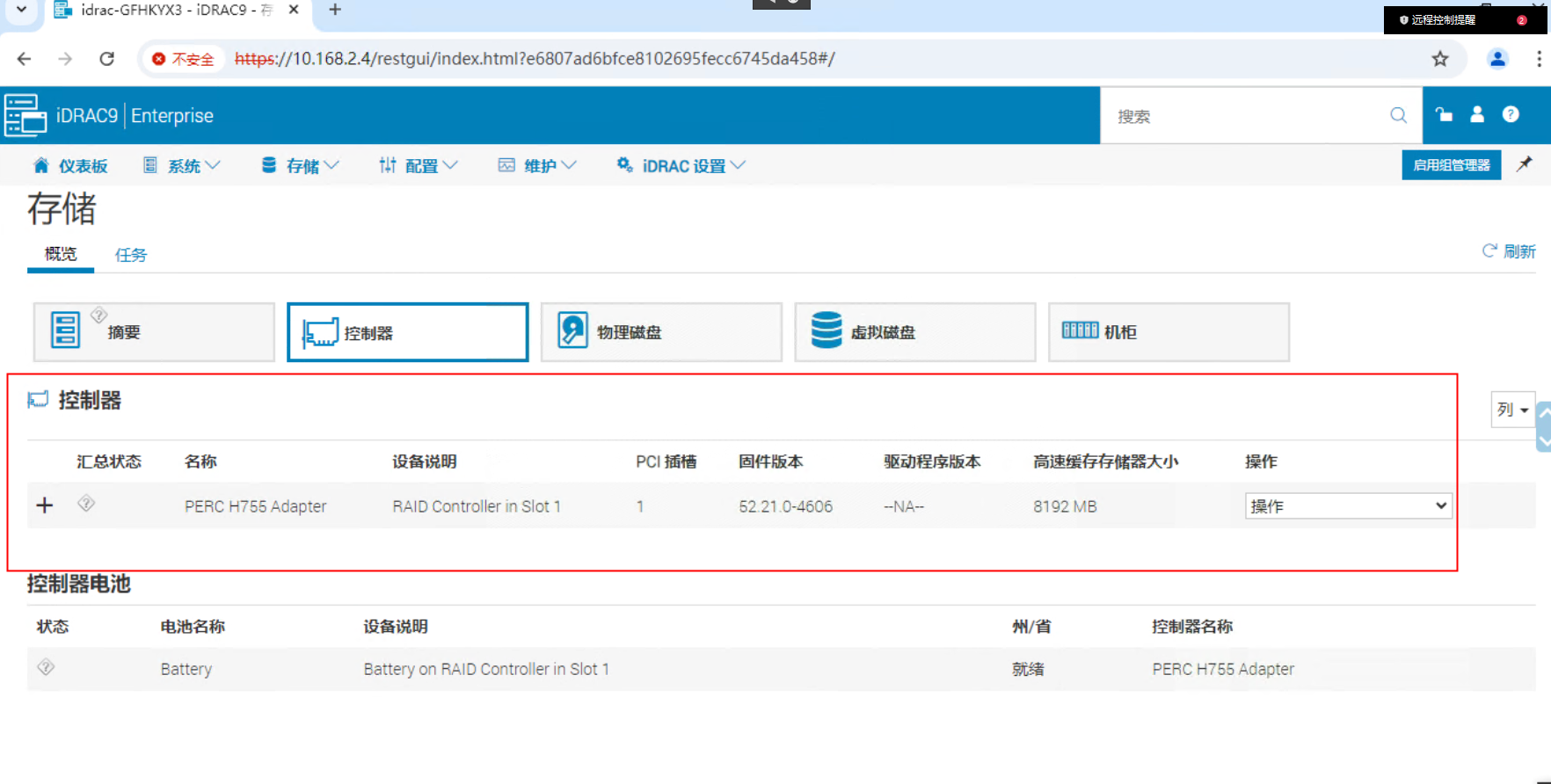Open the 列 columns dropdown
Viewport: 1551px width, 784px height.
(1512, 410)
